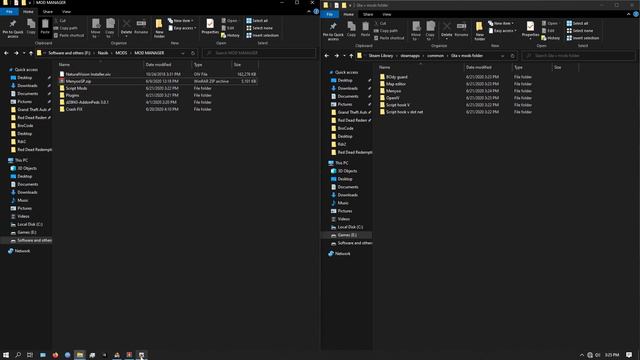Create a New folder in Gta v mods window

[480, 31]
